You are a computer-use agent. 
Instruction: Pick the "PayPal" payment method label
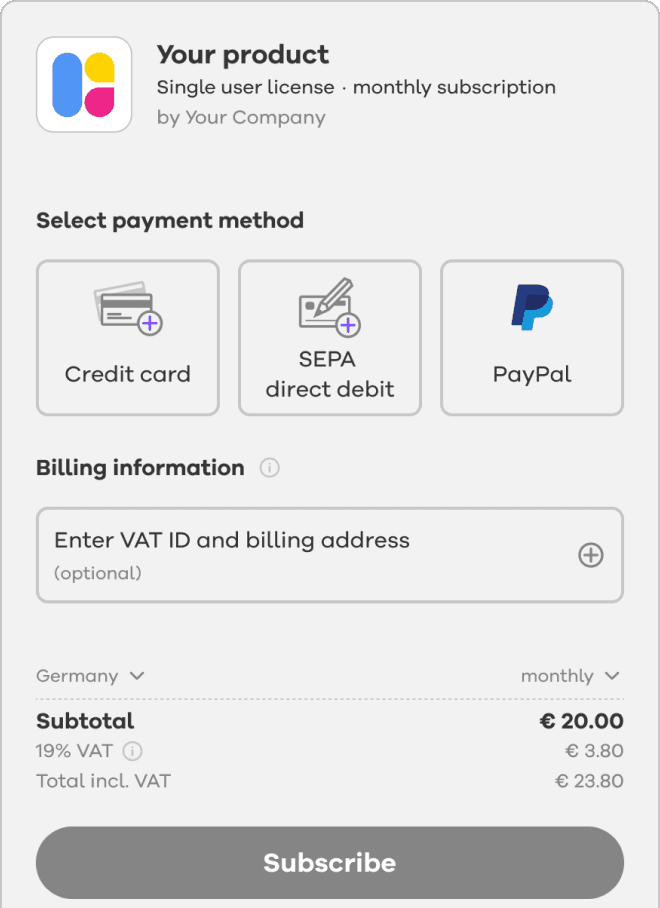point(531,375)
